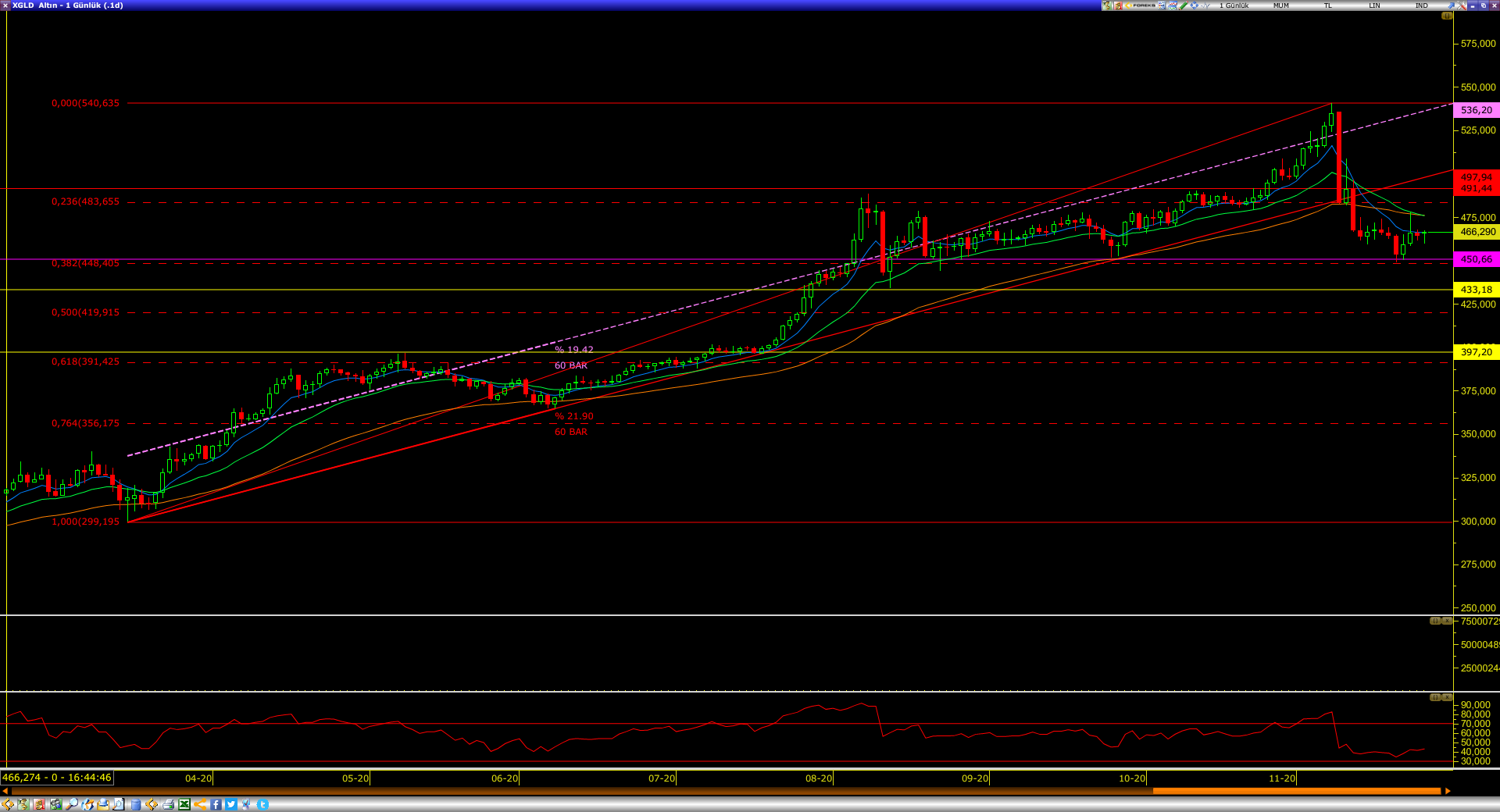Image resolution: width=1500 pixels, height=812 pixels.
Task: Print the chart using the printer icon
Action: [x=168, y=804]
